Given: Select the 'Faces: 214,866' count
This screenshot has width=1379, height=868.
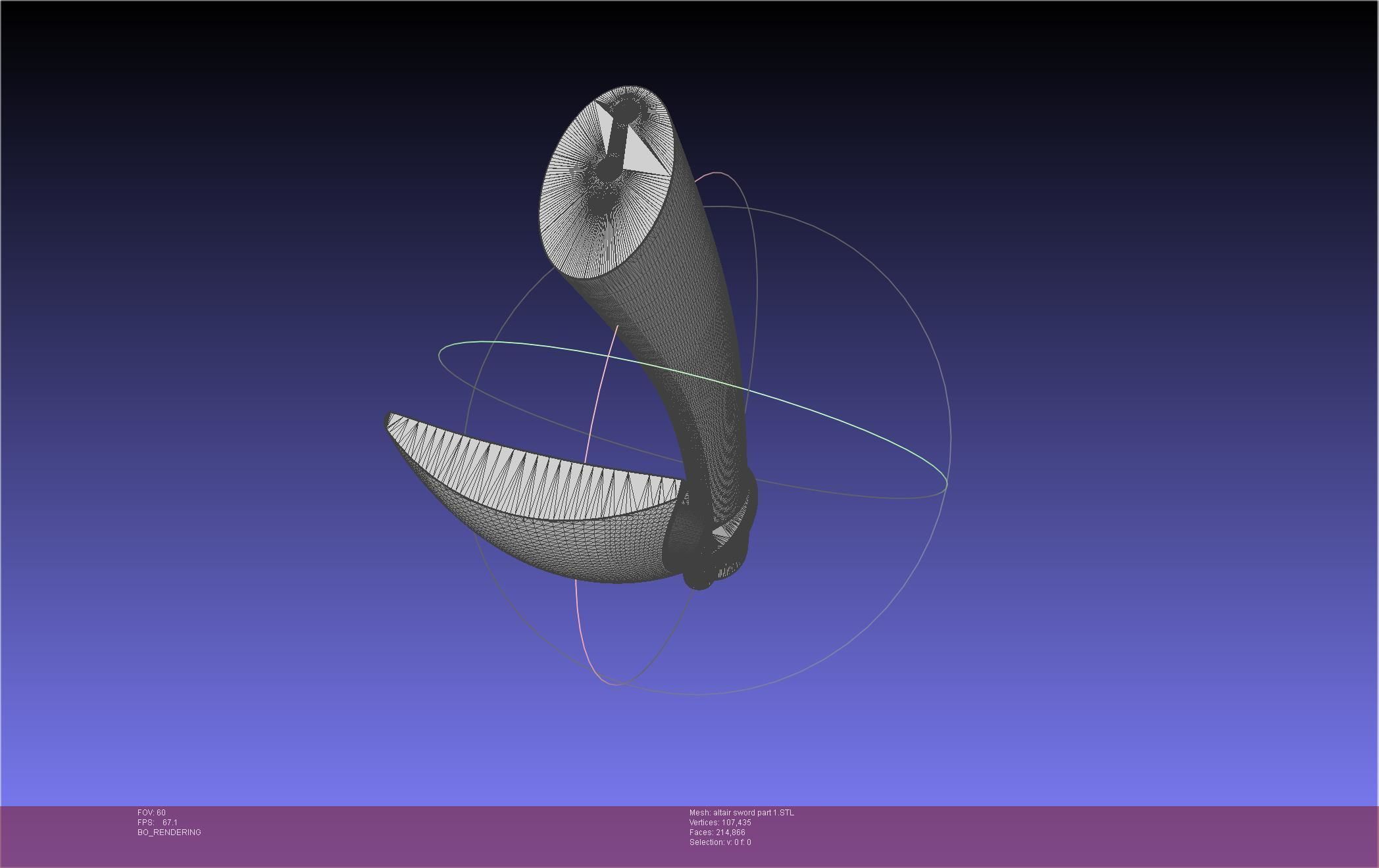Looking at the screenshot, I should 717,832.
